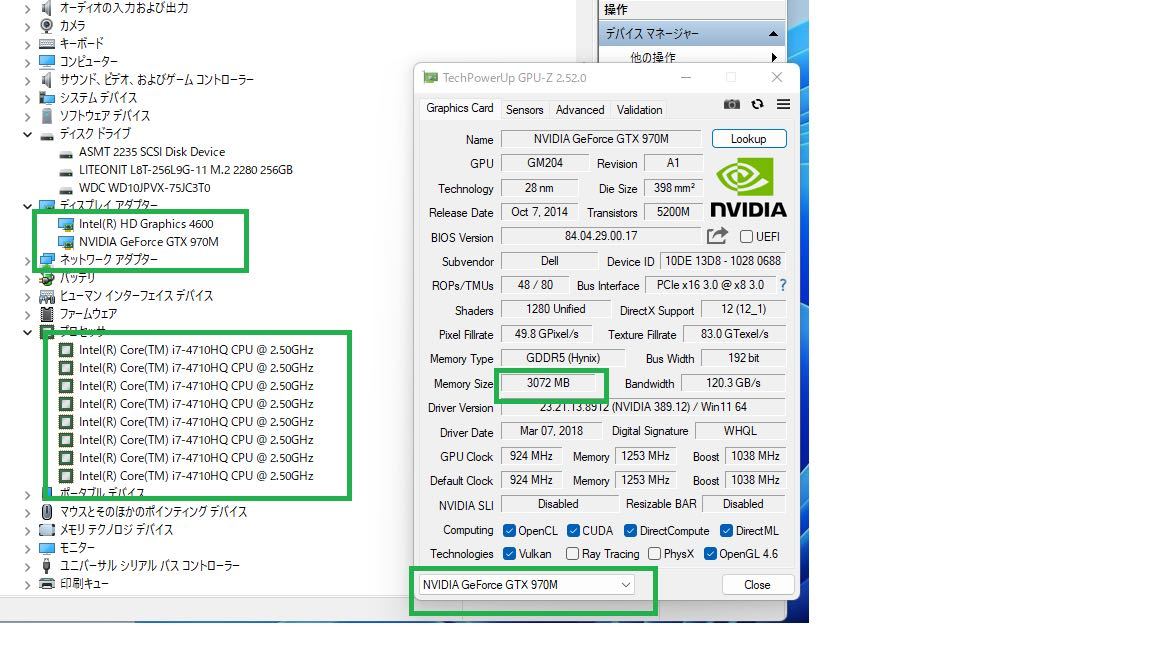Select the NVIDIA GeForce GTX 970M device icon
The height and width of the screenshot is (648, 1152).
[x=66, y=242]
